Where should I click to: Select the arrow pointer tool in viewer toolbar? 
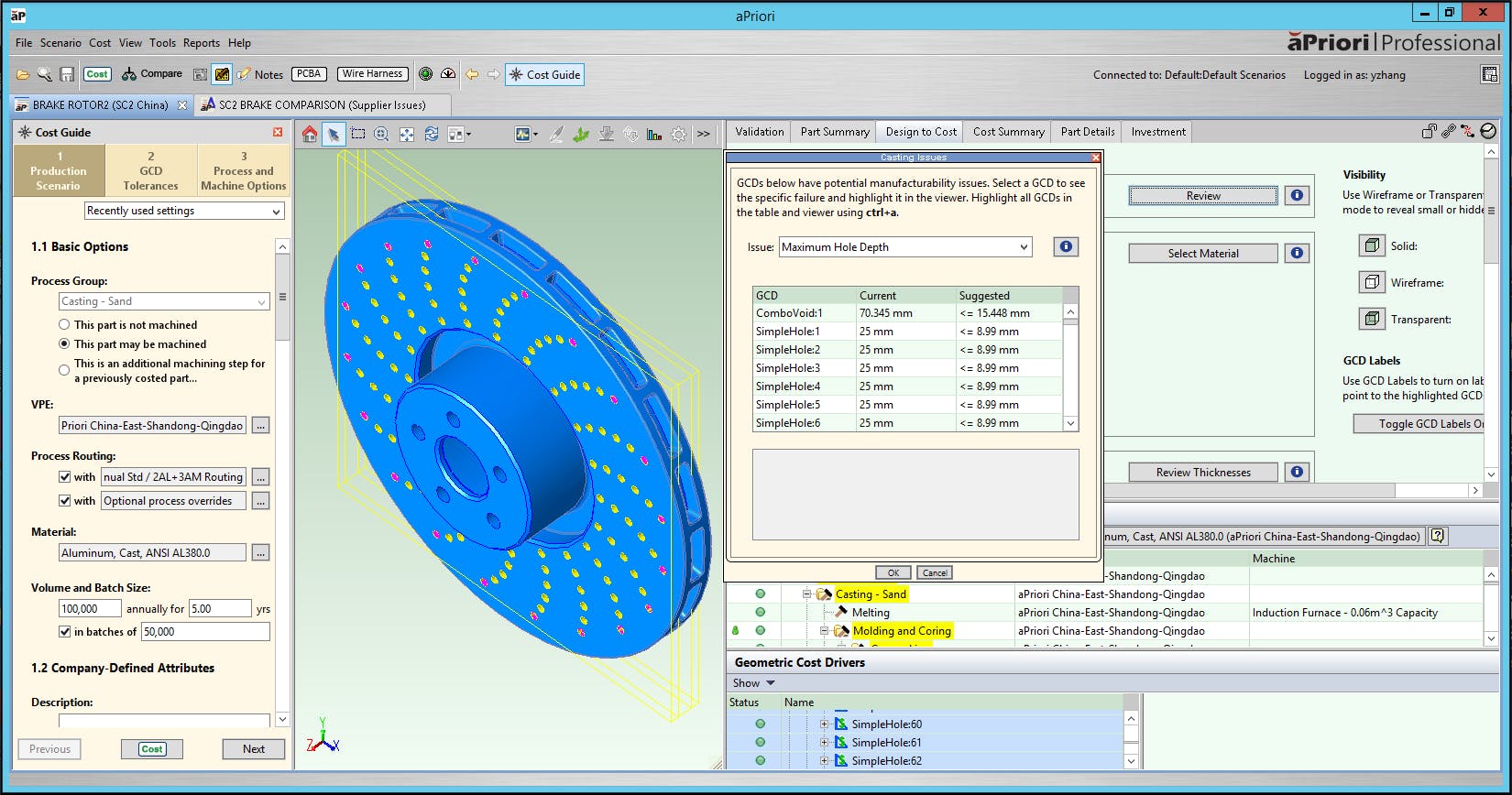(334, 134)
